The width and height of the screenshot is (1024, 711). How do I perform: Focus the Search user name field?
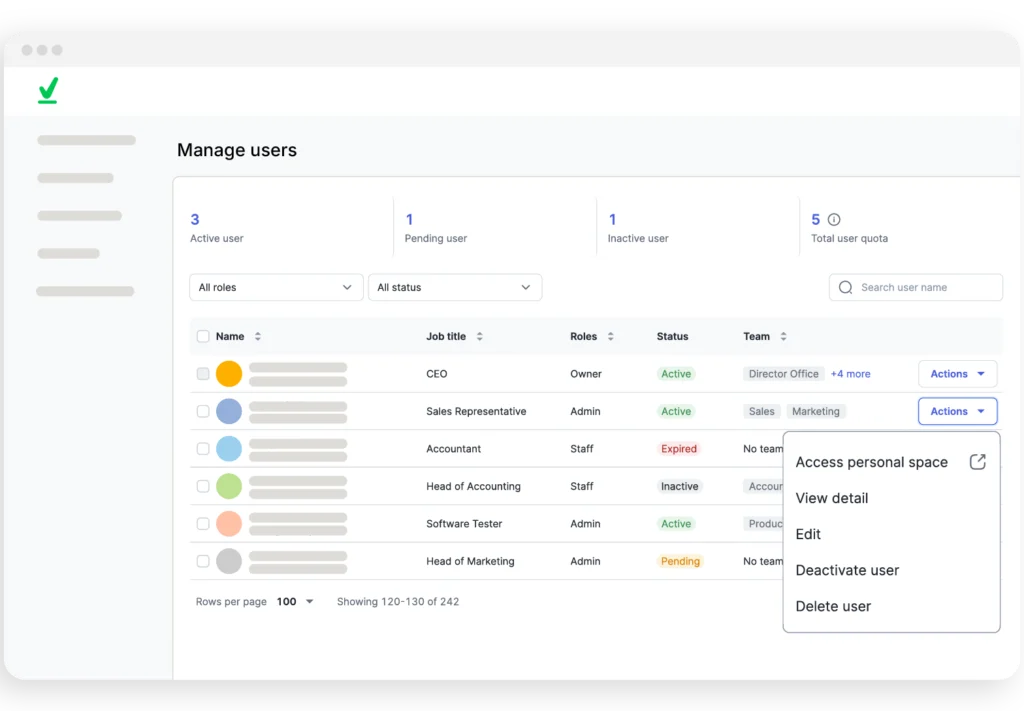click(925, 287)
